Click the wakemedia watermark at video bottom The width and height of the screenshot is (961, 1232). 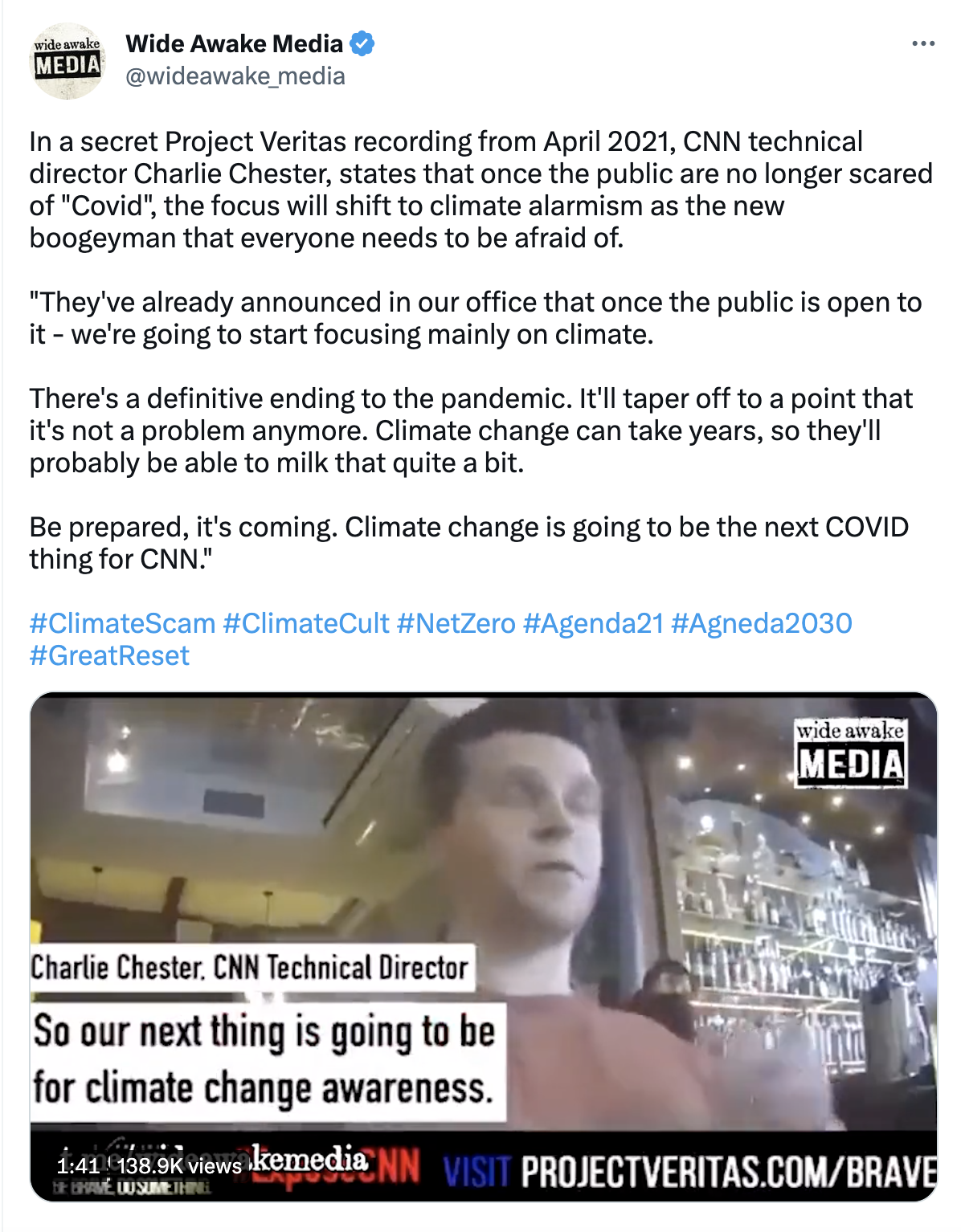pyautogui.click(x=309, y=1159)
